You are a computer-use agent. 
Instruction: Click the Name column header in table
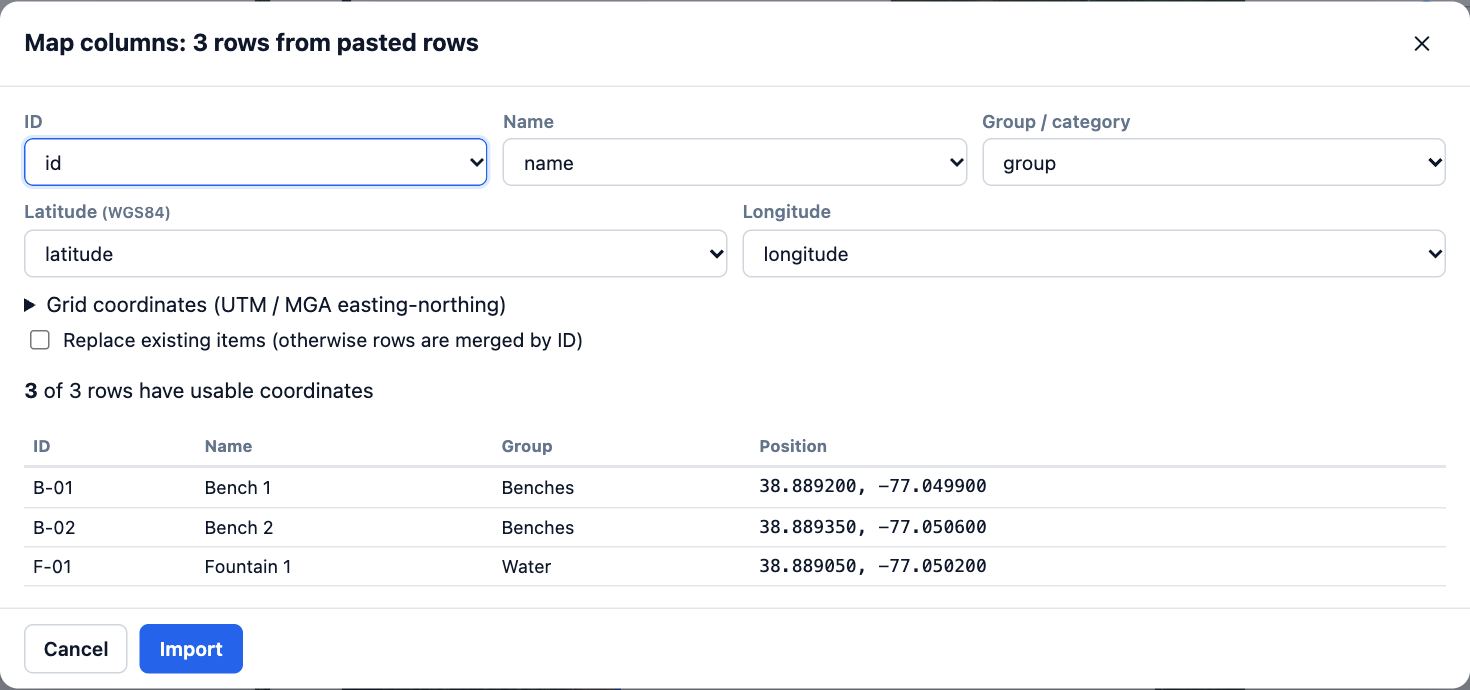pyautogui.click(x=228, y=446)
